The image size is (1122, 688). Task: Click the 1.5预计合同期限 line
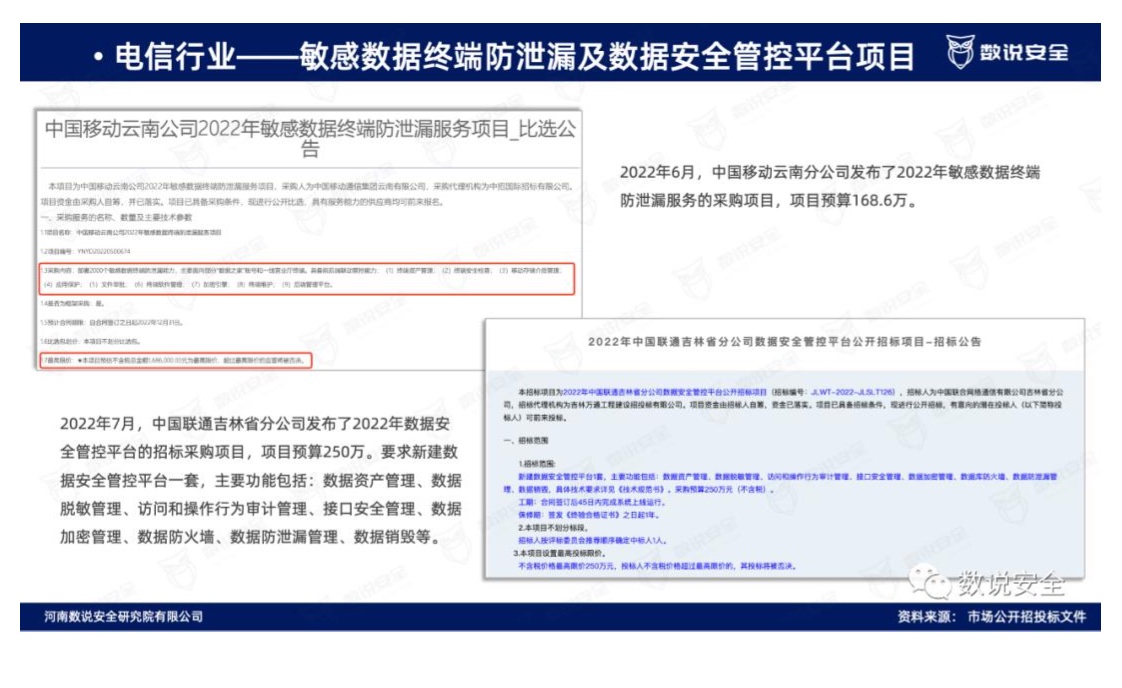coord(112,323)
